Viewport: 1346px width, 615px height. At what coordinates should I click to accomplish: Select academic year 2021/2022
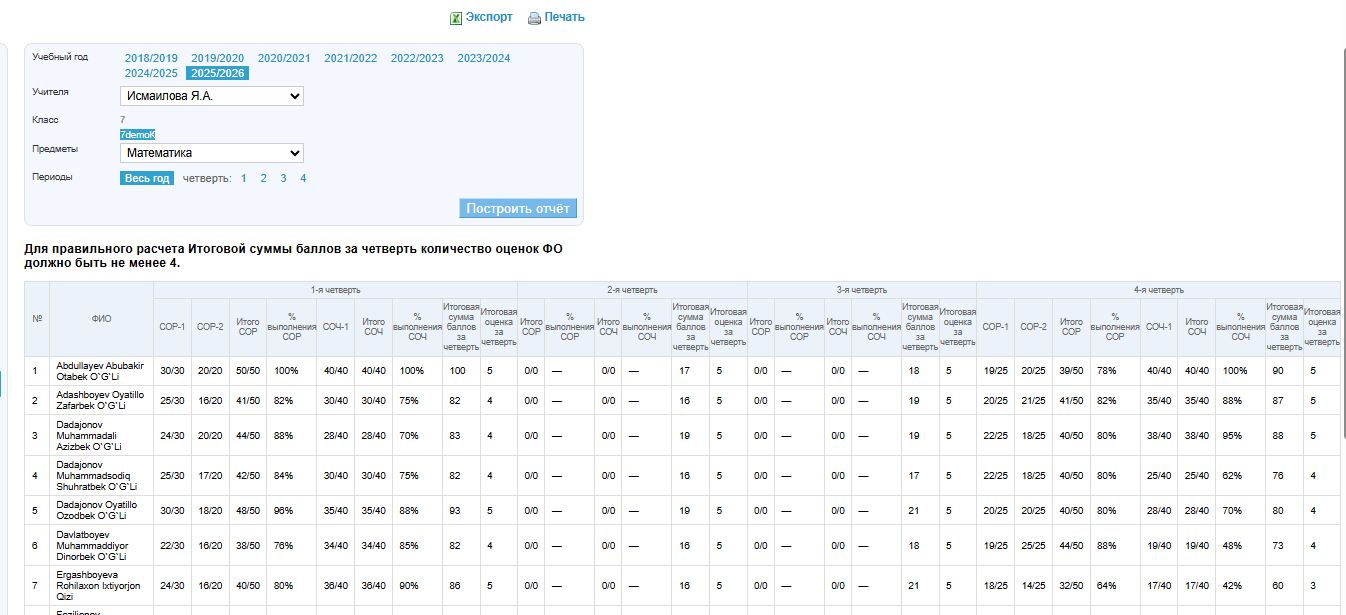[x=350, y=58]
